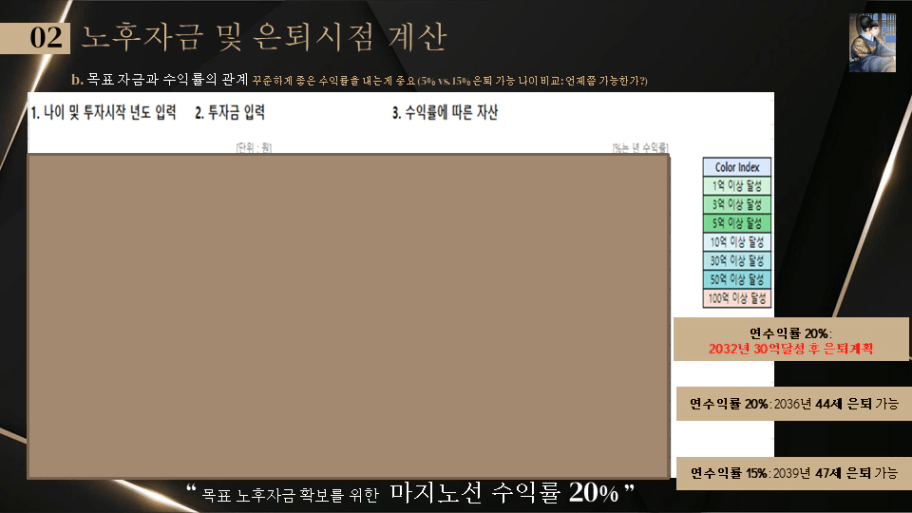This screenshot has height=513, width=912.
Task: Select the 5억 이상 달성 color swatch
Action: click(x=737, y=223)
